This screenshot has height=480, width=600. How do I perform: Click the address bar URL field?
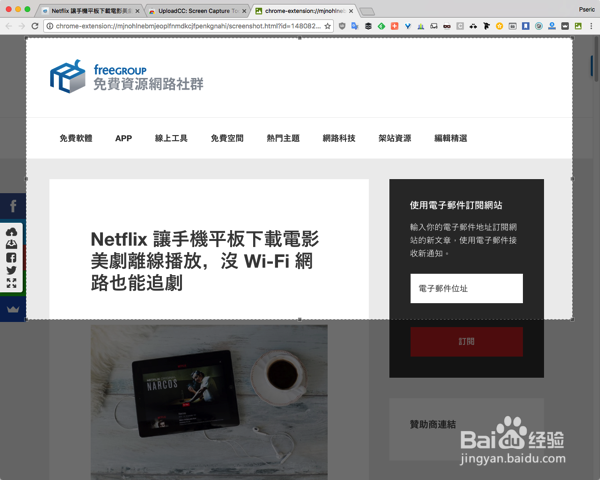click(x=188, y=26)
